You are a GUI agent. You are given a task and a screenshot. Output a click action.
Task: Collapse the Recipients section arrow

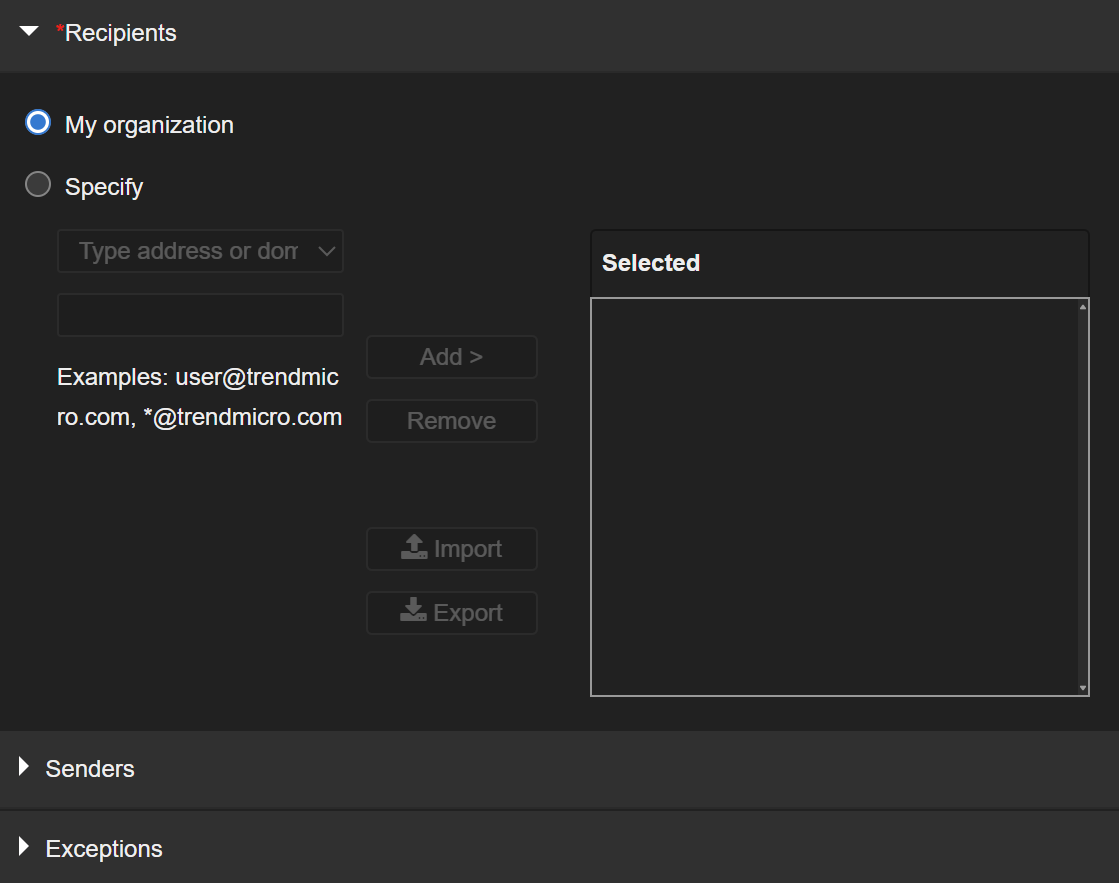(29, 32)
